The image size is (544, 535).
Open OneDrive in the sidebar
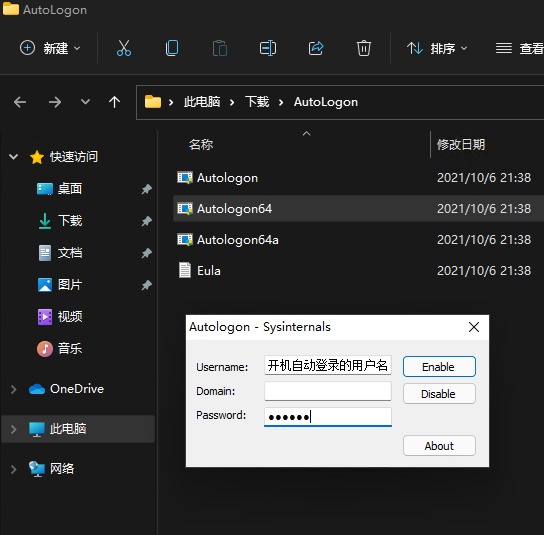point(77,389)
